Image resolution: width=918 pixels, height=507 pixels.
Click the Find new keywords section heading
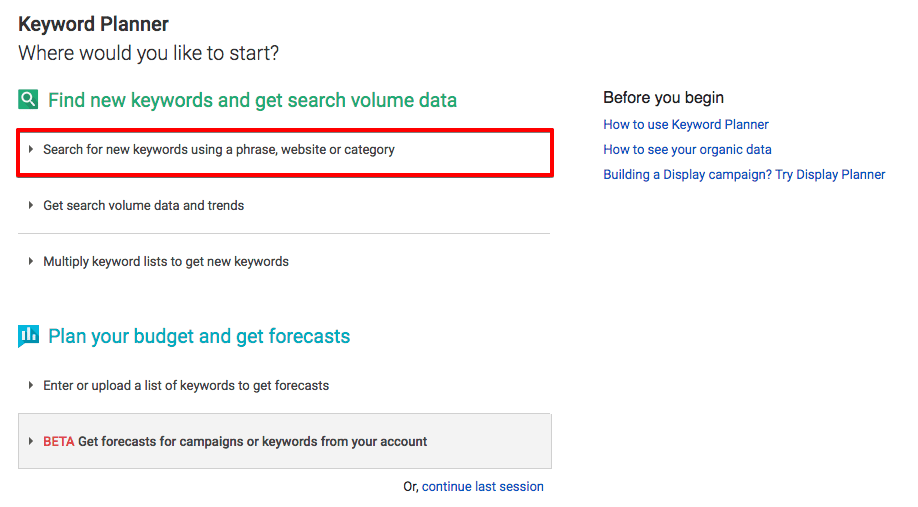tap(252, 100)
